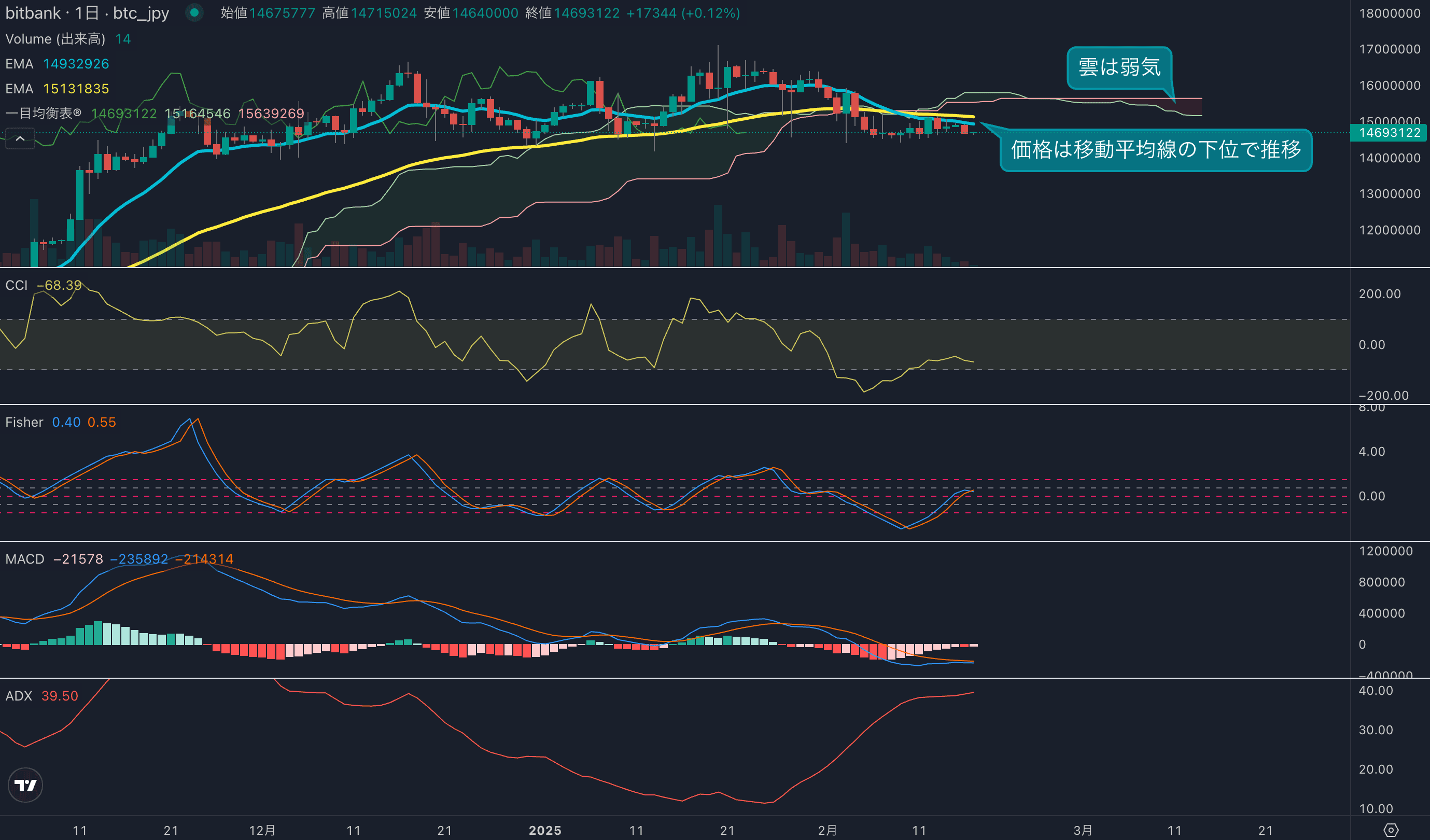Click the green market status dot
Viewport: 1430px width, 840px height.
tap(194, 12)
